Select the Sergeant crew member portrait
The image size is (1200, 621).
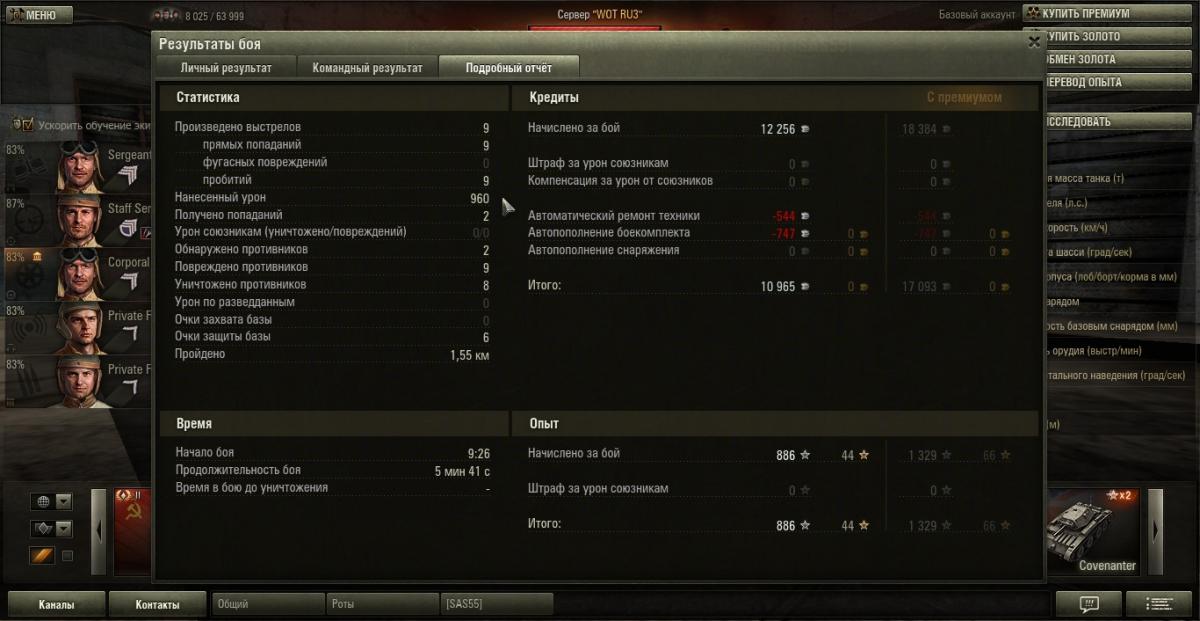pyautogui.click(x=80, y=165)
